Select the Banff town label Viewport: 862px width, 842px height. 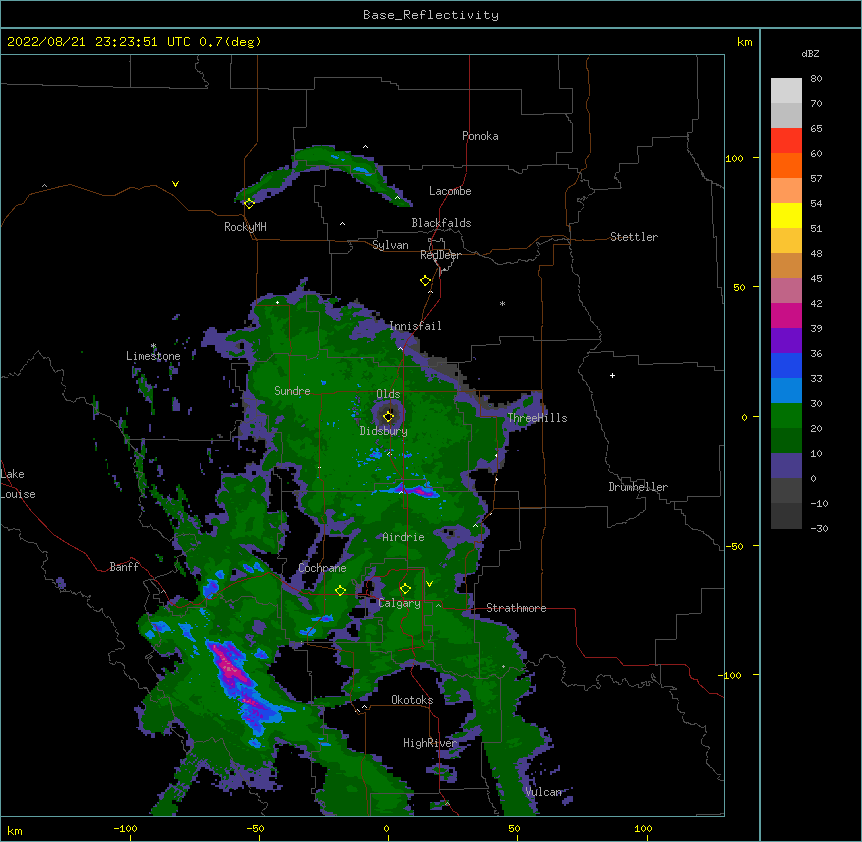click(x=124, y=567)
